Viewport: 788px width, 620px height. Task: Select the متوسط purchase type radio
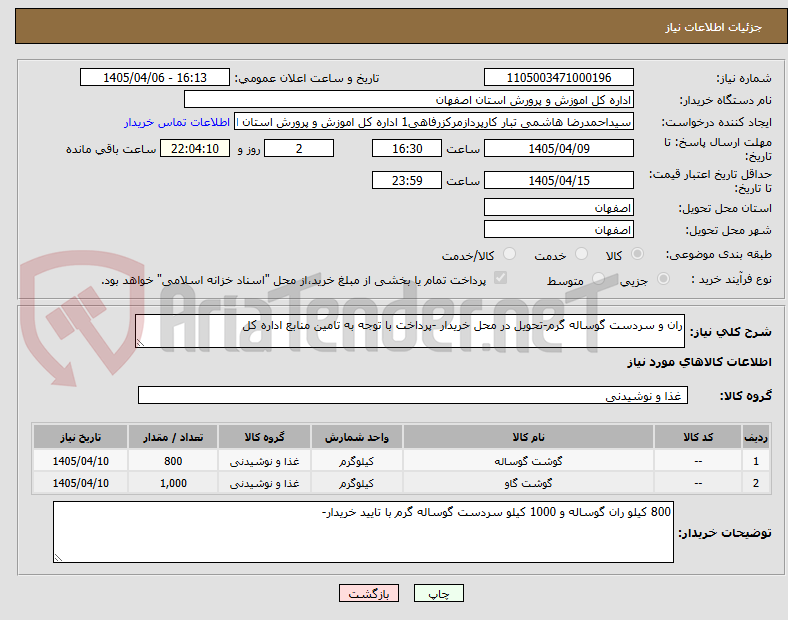(x=598, y=279)
